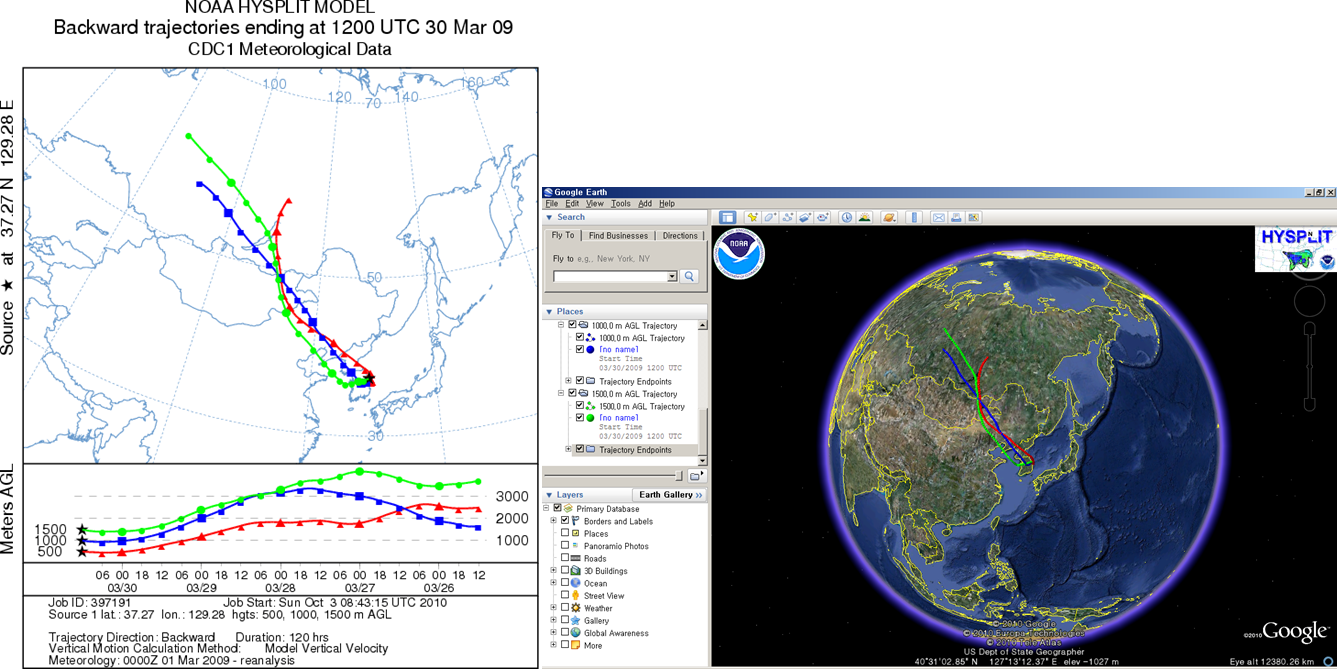Enable the Roads layer checkbox

[565, 558]
